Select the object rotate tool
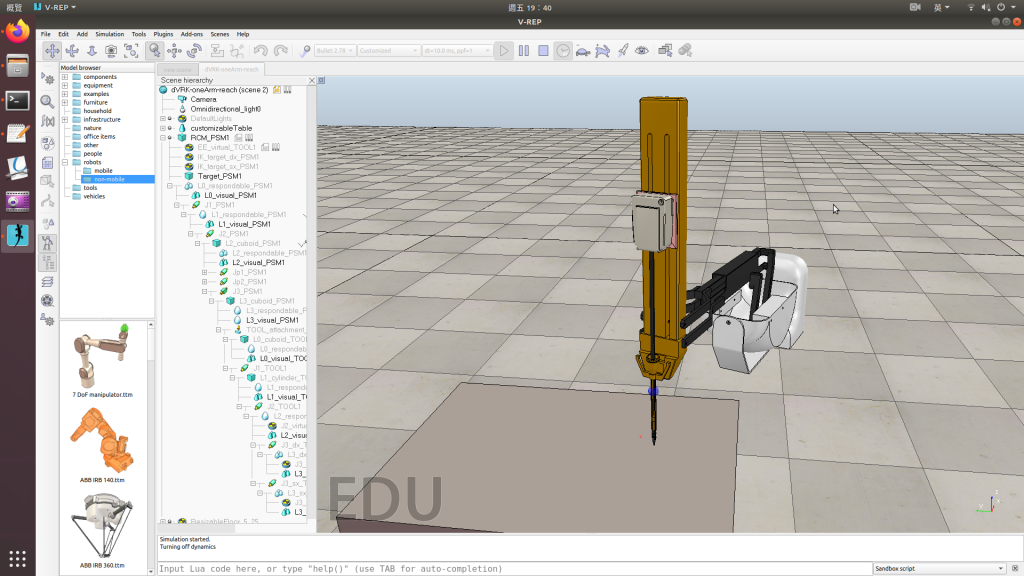The width and height of the screenshot is (1024, 576). pos(194,50)
